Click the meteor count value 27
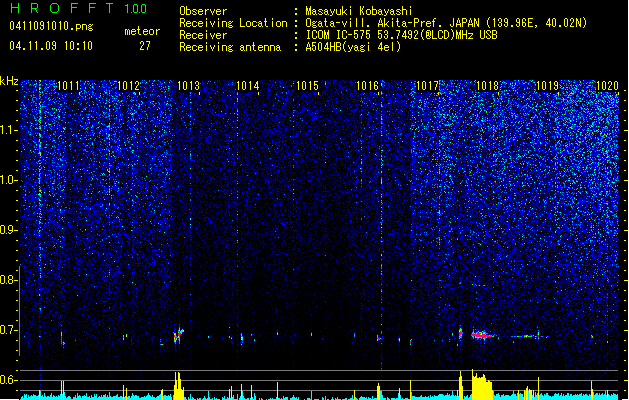This screenshot has height=400, width=629. click(145, 46)
